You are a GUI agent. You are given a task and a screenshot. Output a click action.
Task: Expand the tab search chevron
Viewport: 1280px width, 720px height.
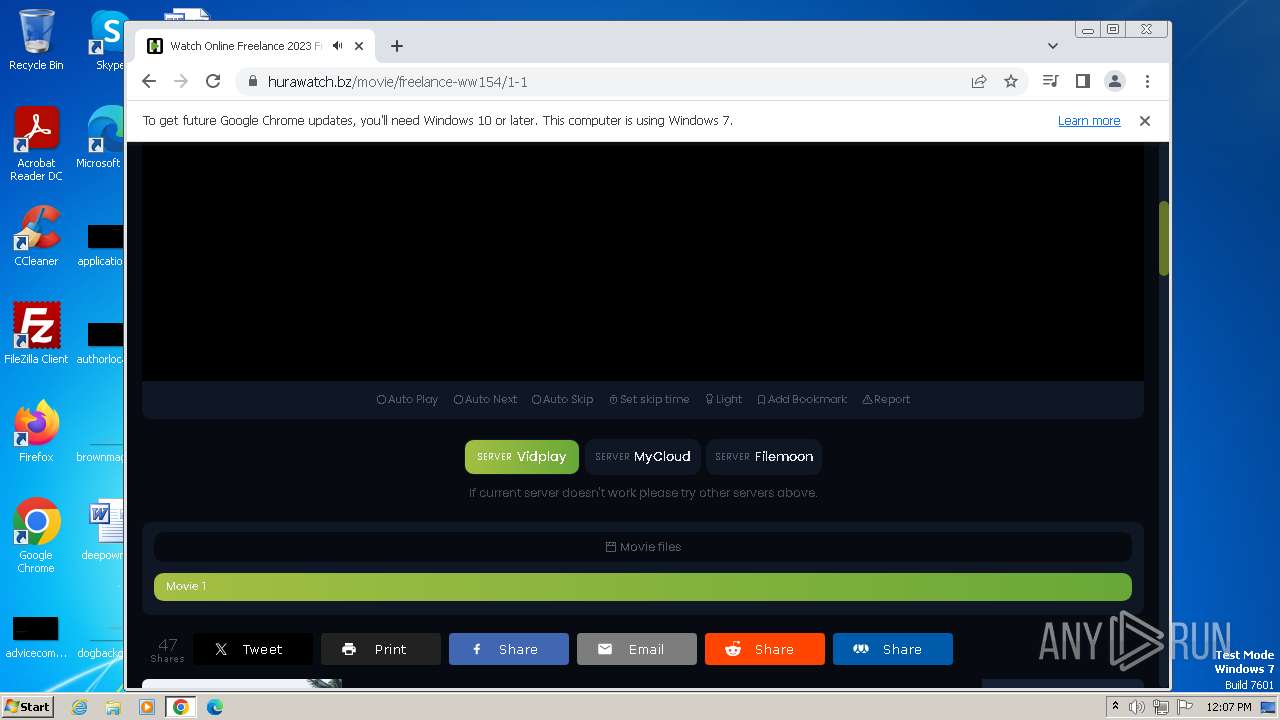(x=1053, y=46)
